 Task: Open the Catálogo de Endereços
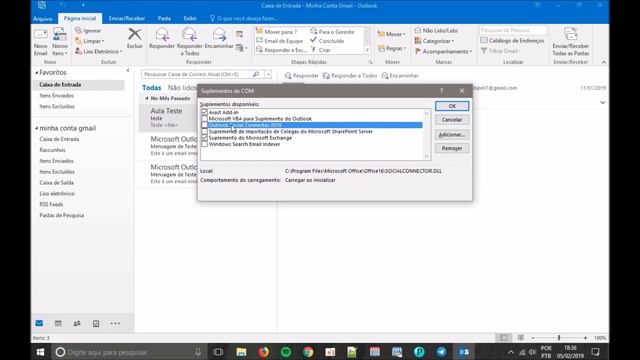coord(512,40)
